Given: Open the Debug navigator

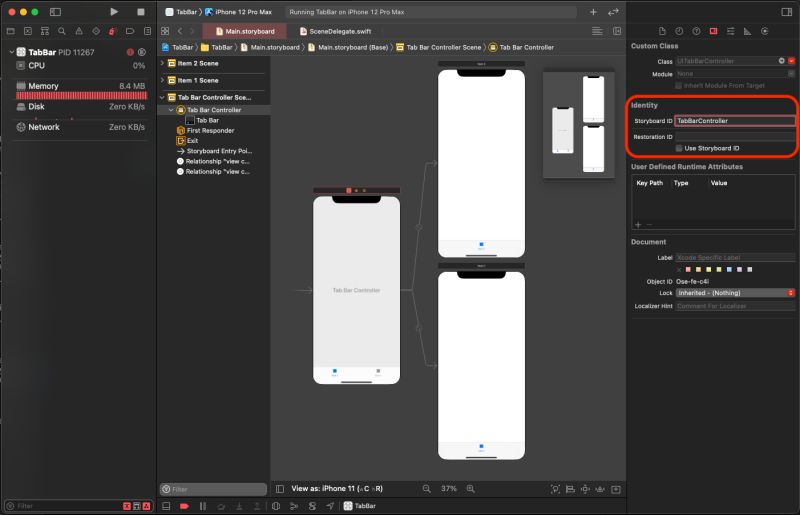Looking at the screenshot, I should (x=113, y=31).
